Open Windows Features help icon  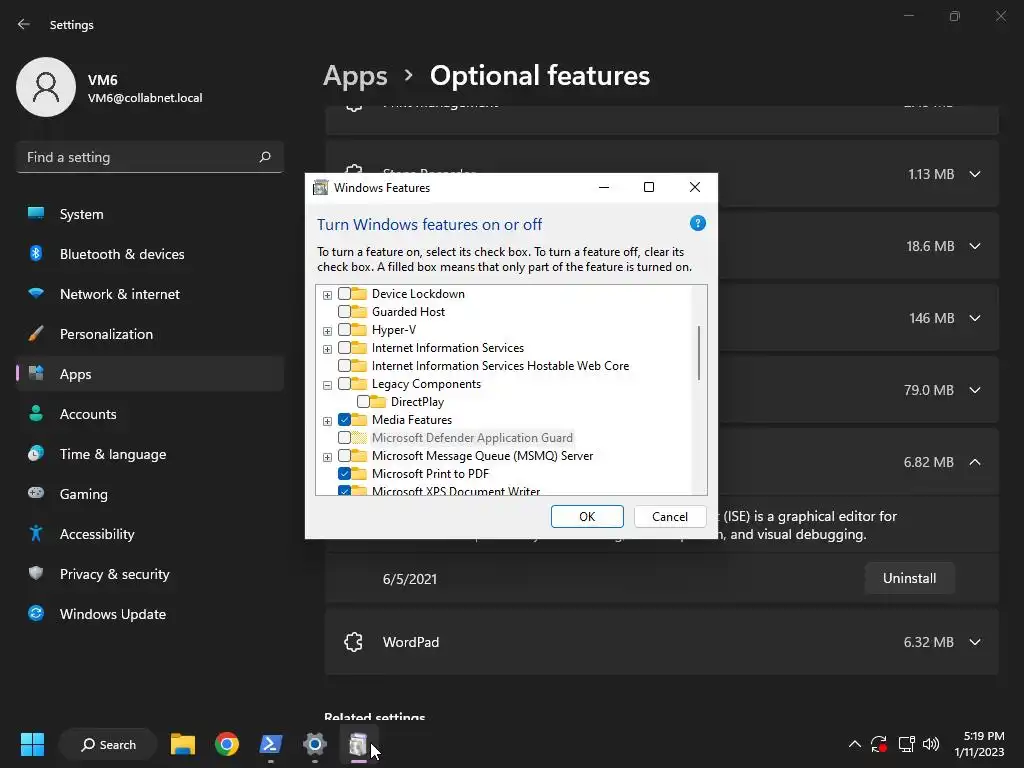[x=697, y=223]
